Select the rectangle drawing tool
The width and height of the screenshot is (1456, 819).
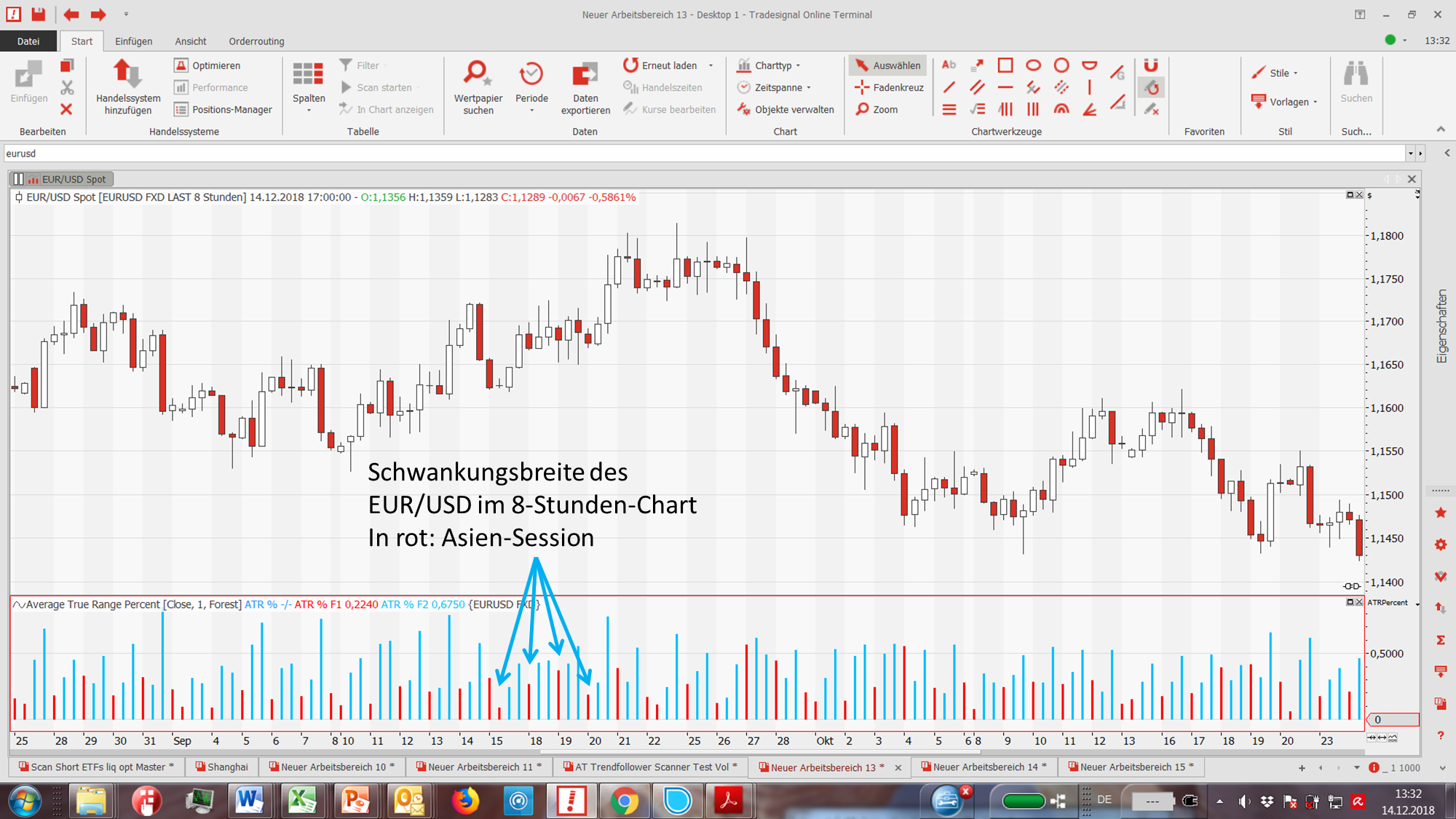pos(1005,66)
